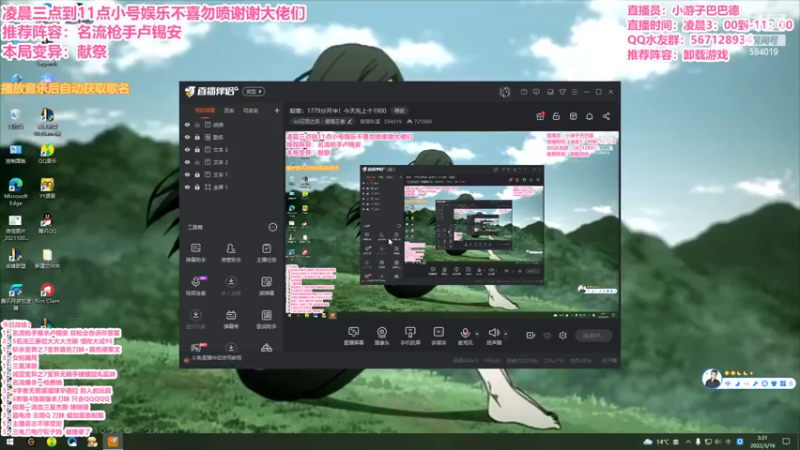Open the 多人连麦 download tool
The height and width of the screenshot is (450, 800).
(231, 286)
